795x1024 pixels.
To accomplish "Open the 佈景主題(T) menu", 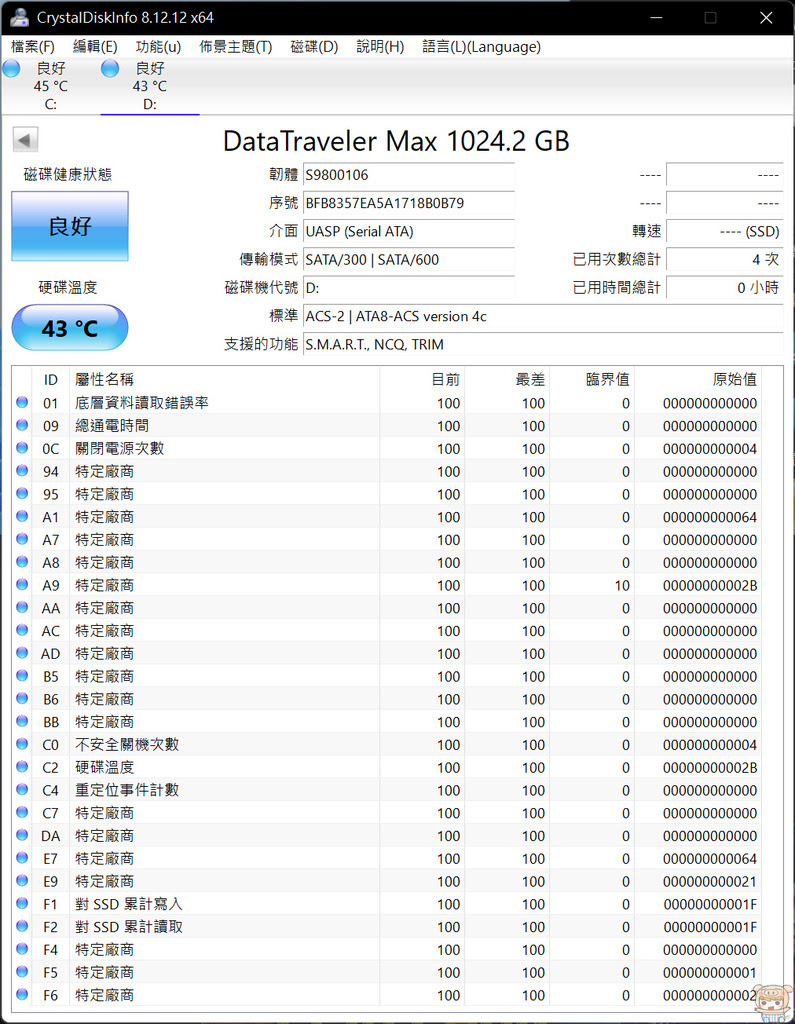I will click(x=236, y=46).
